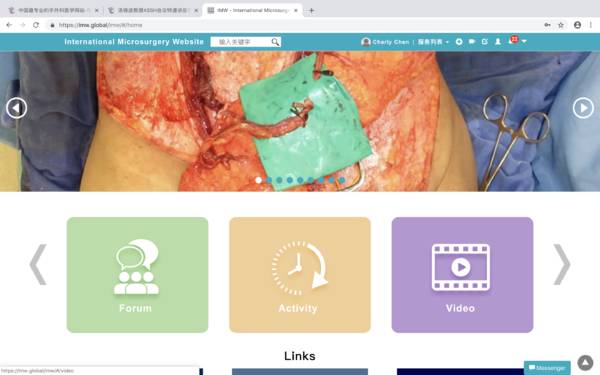Open the Messenger chat button

[x=547, y=368]
